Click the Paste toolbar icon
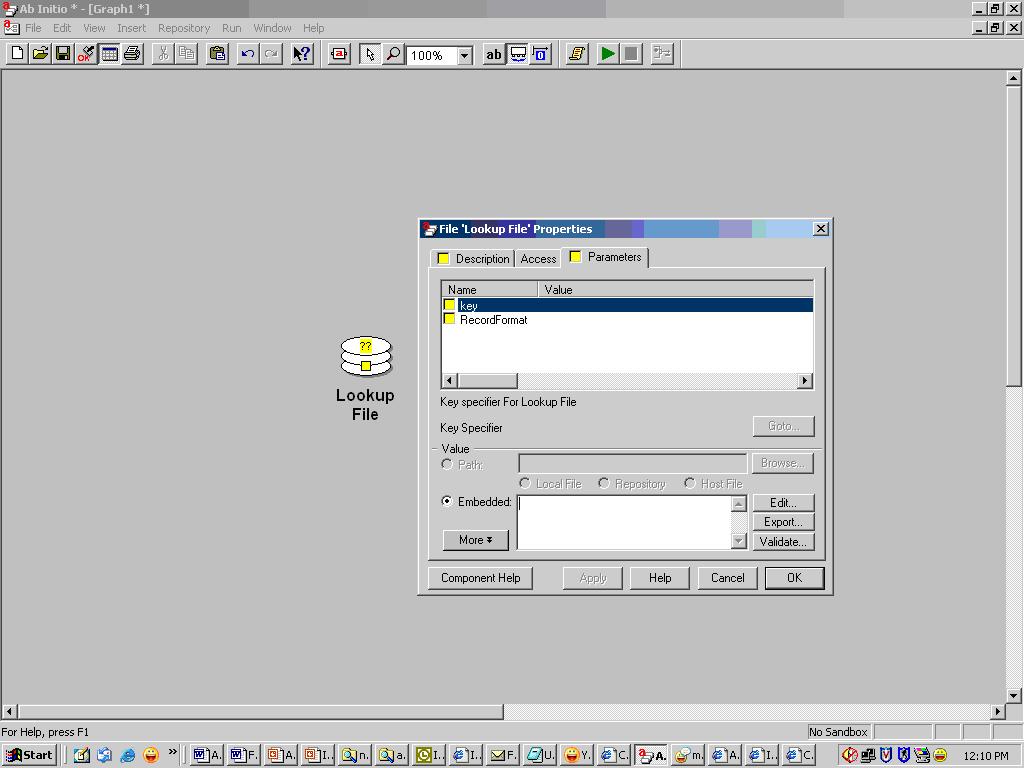1024x768 pixels. click(x=217, y=54)
